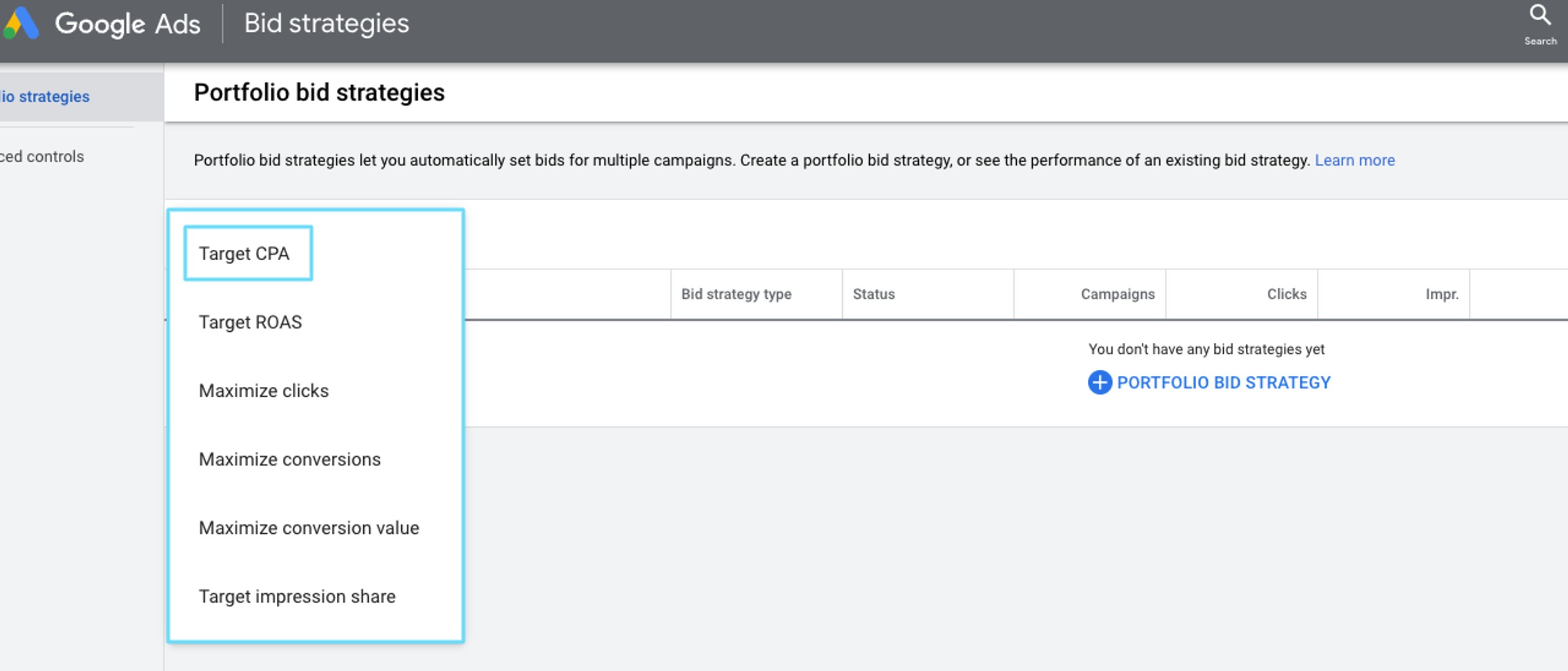This screenshot has width=1568, height=671.
Task: Choose Target ROAS bid strategy
Action: [251, 322]
